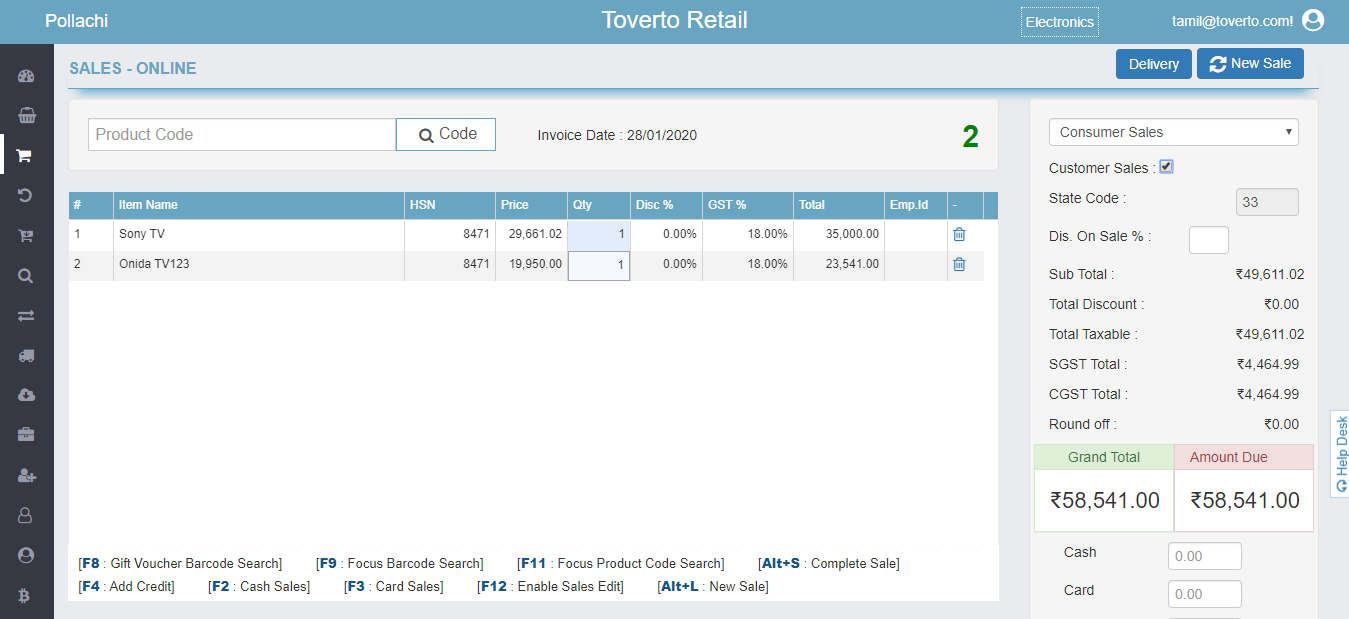Open the Consumer Sales dropdown
The image size is (1349, 619).
coord(1173,132)
